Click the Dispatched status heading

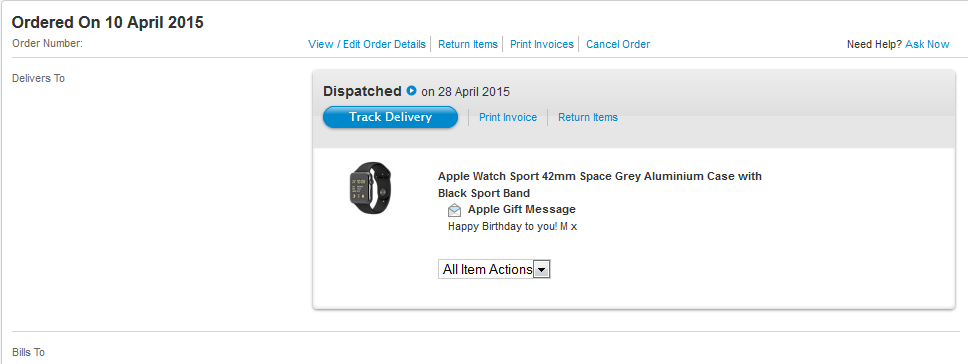tap(362, 91)
